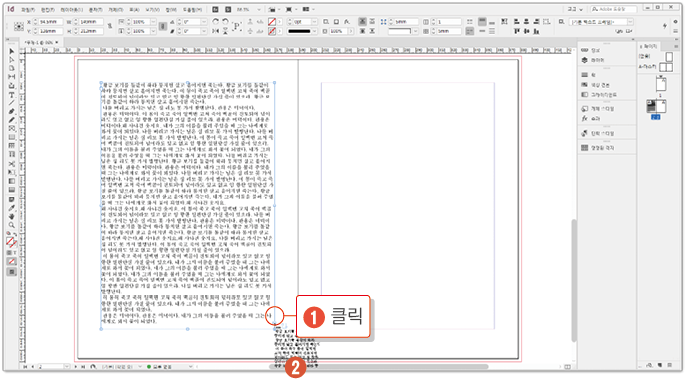The width and height of the screenshot is (685, 385).
Task: Apply None using the toolbox button
Action: click(x=12, y=262)
